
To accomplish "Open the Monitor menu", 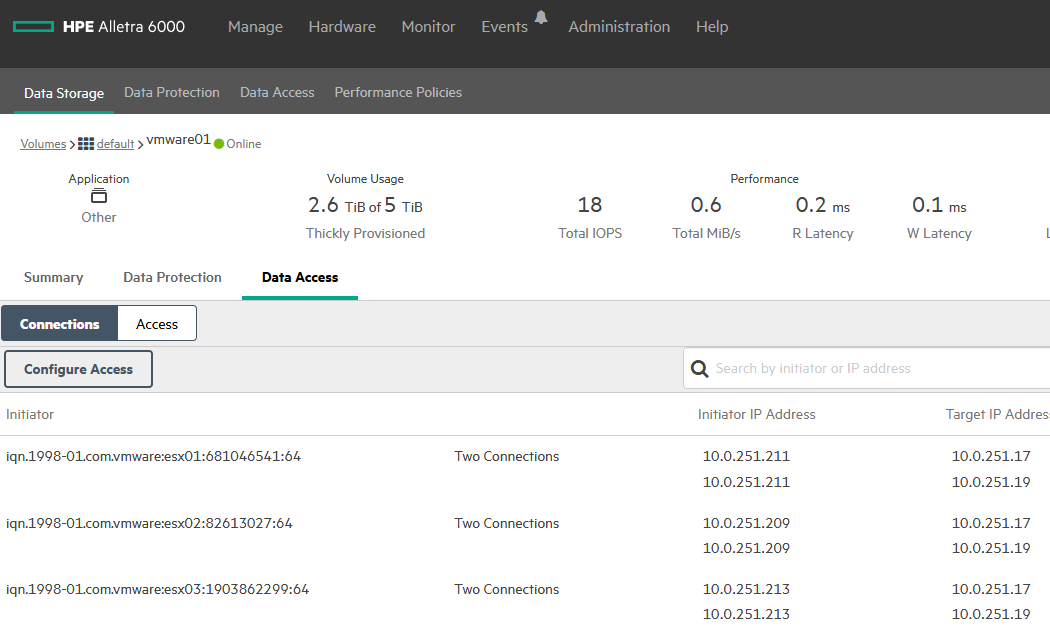I will [x=429, y=27].
